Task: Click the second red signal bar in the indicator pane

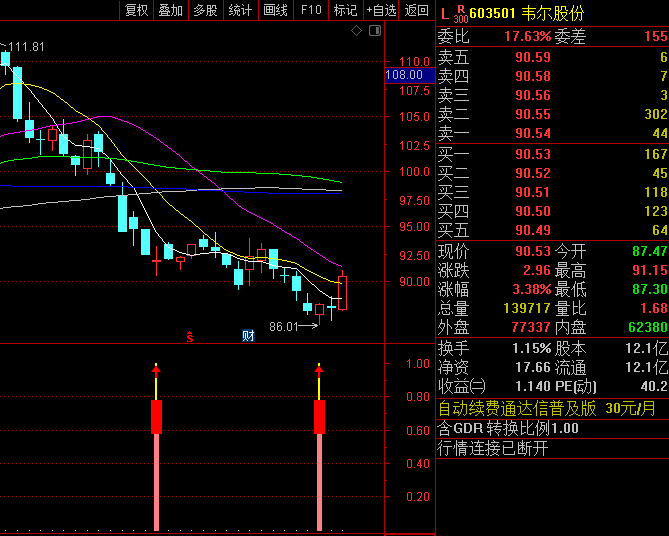Action: [x=319, y=447]
